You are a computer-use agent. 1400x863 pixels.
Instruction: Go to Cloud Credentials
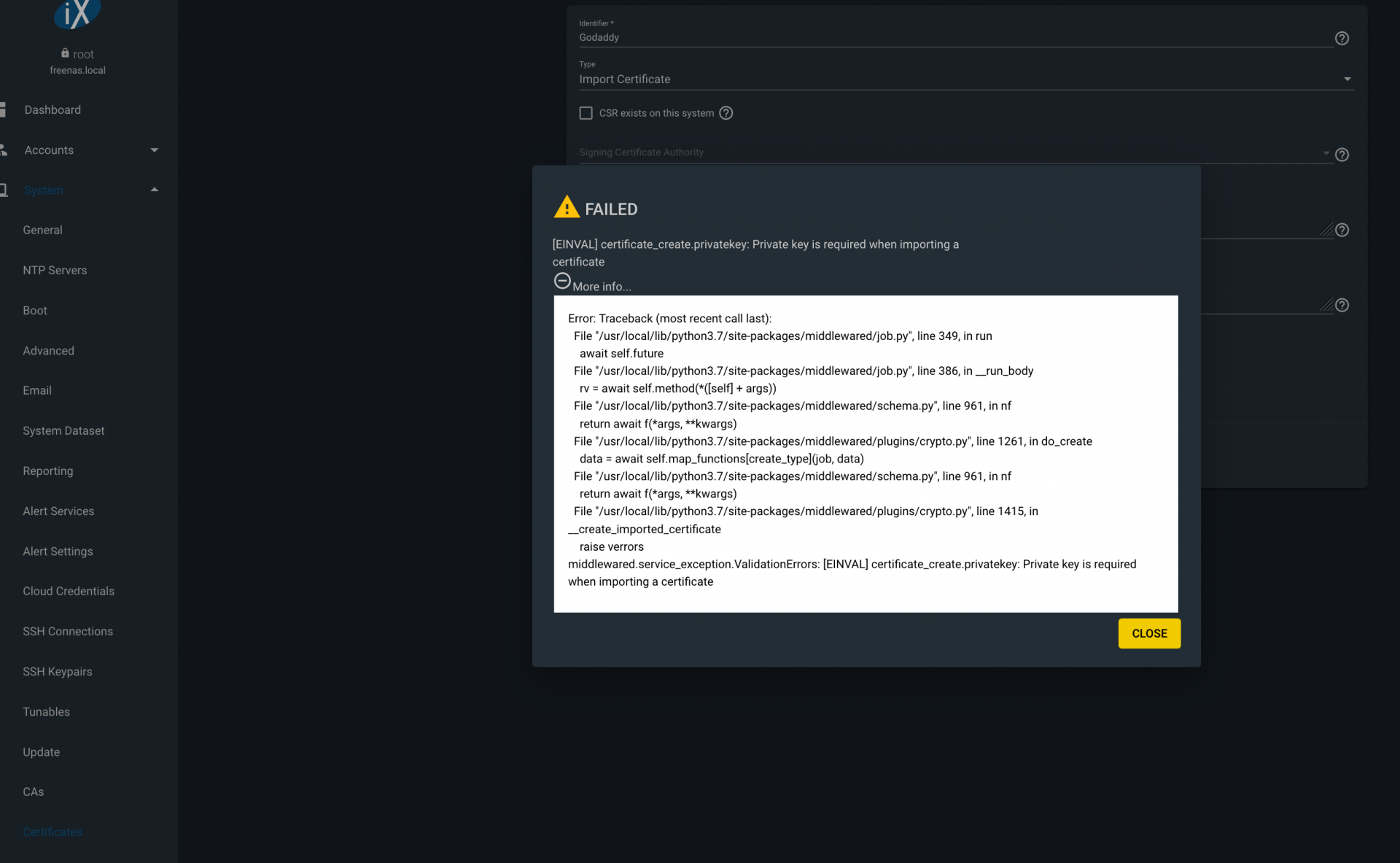click(69, 591)
